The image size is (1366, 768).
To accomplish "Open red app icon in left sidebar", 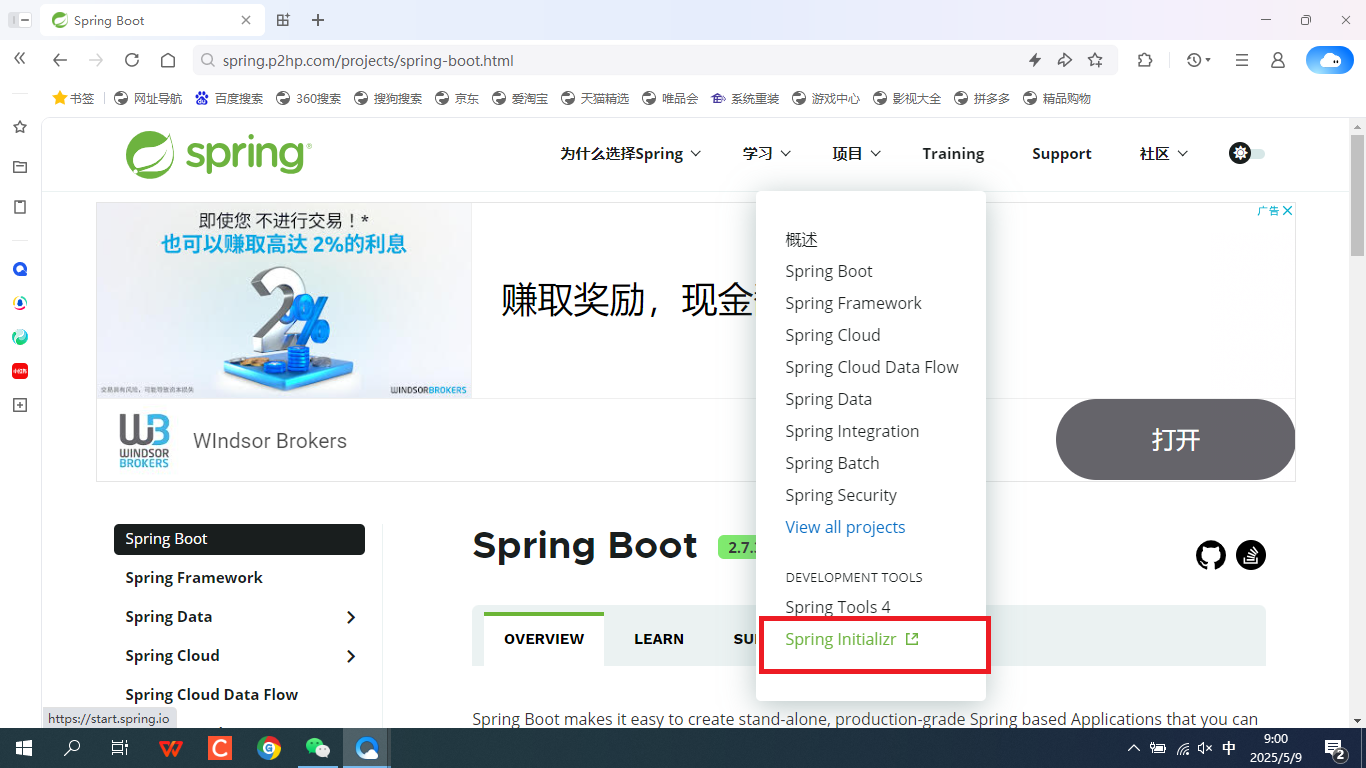I will [x=20, y=371].
